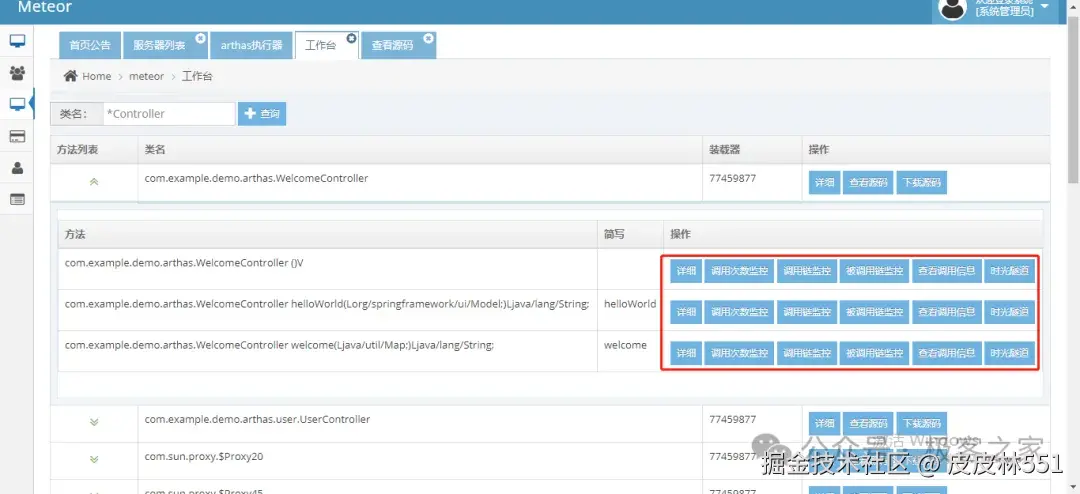The height and width of the screenshot is (494, 1080).
Task: Open the 系统管理员 account dropdown arrow
Action: [x=1045, y=7]
